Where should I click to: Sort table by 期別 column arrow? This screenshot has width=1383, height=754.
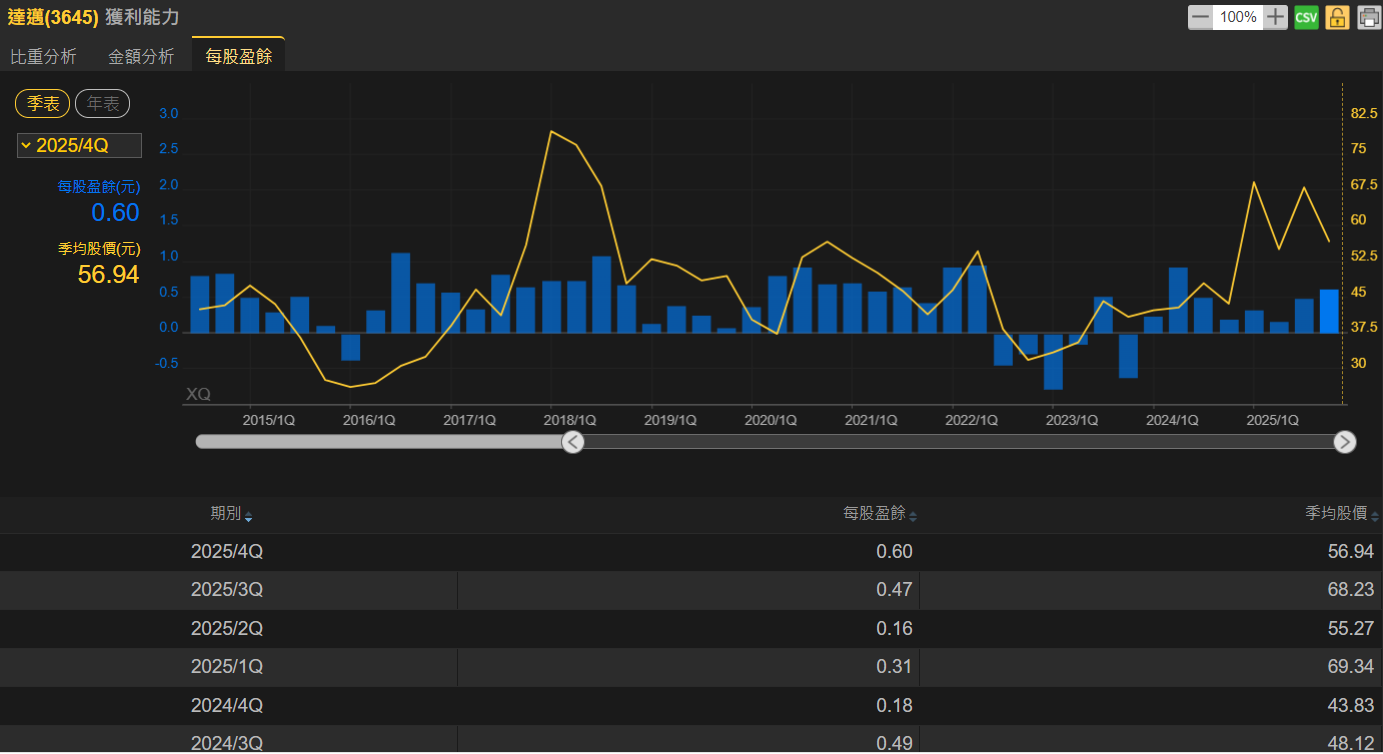pos(248,517)
